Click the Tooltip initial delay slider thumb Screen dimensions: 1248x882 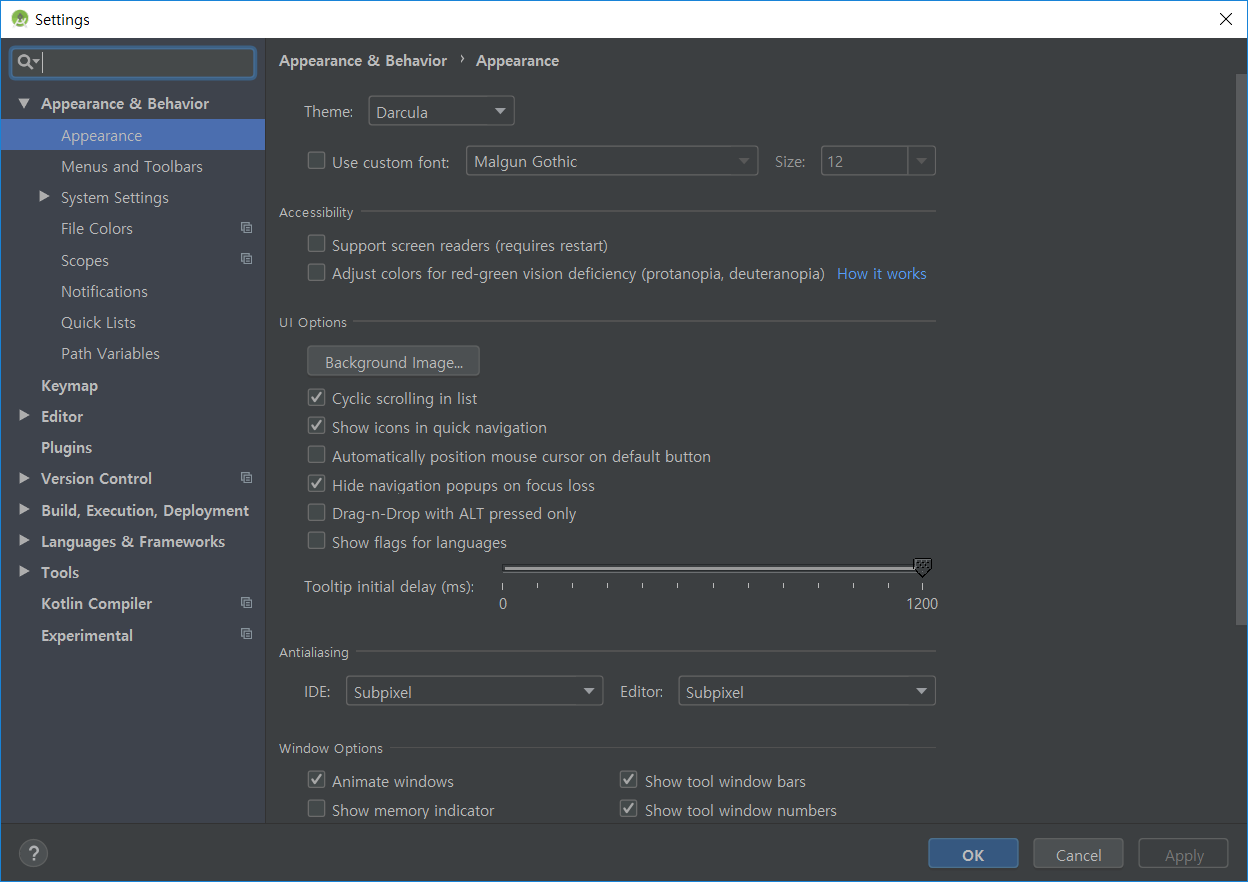point(923,568)
